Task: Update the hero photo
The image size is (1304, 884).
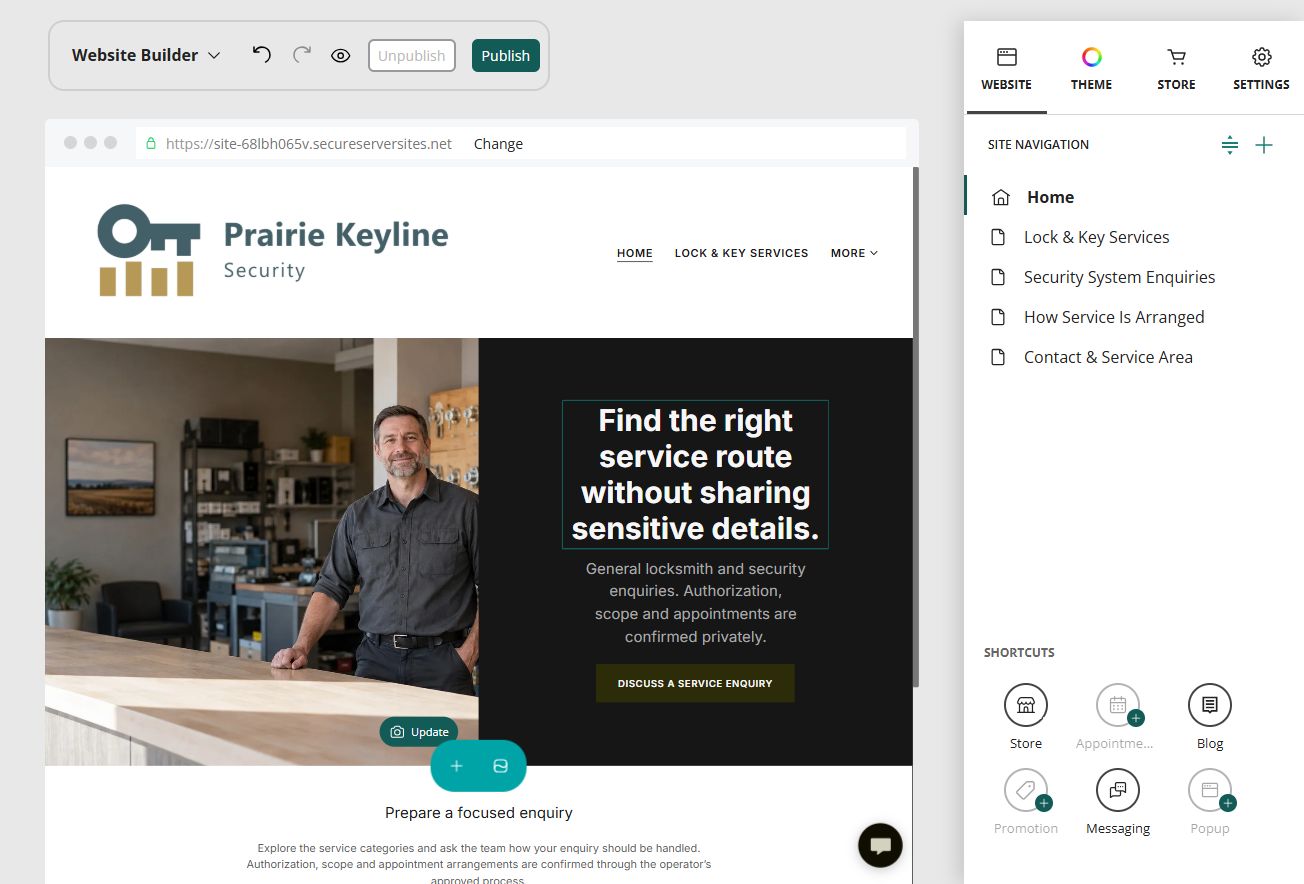Action: 419,732
